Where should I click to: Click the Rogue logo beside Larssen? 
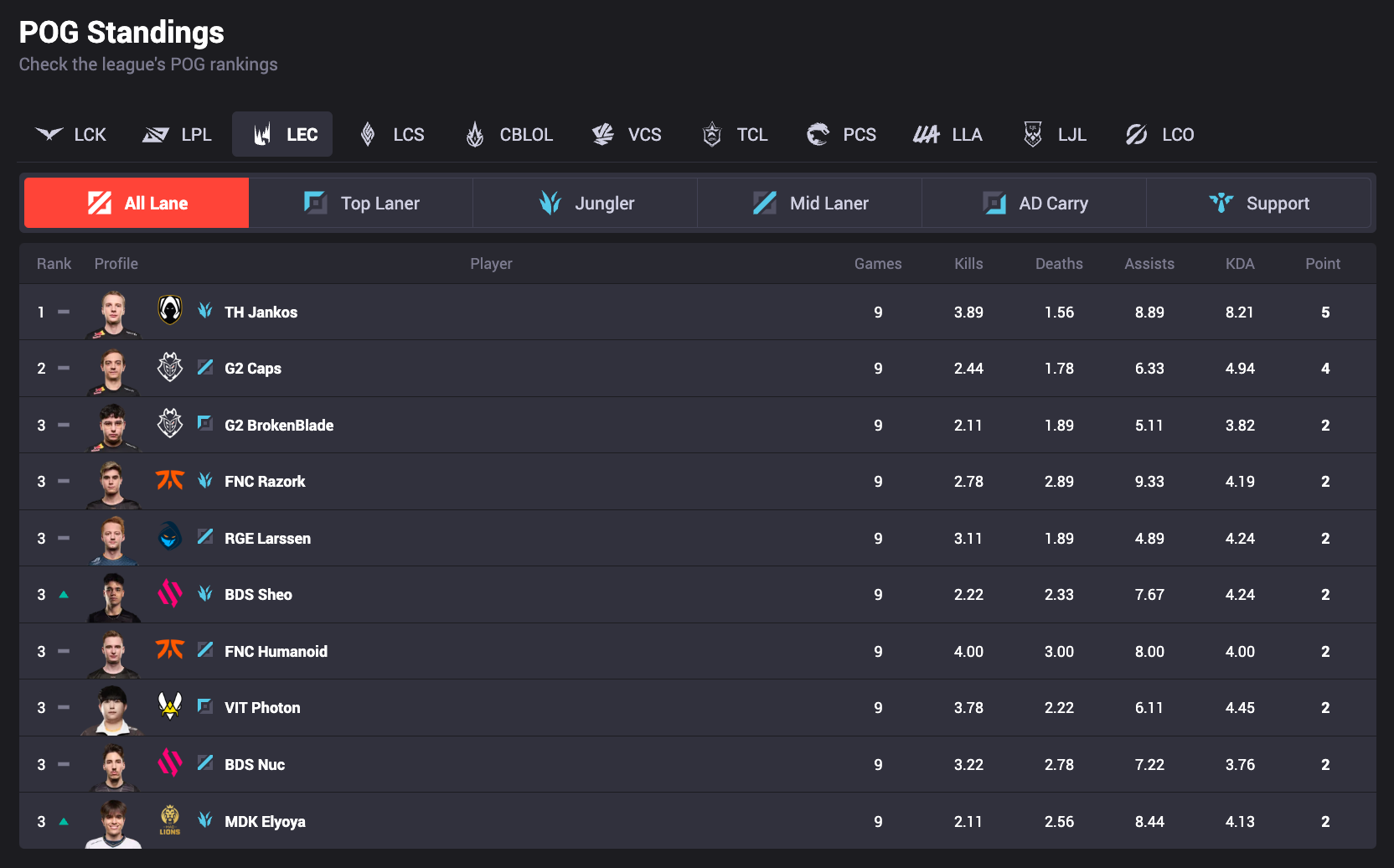coord(170,536)
